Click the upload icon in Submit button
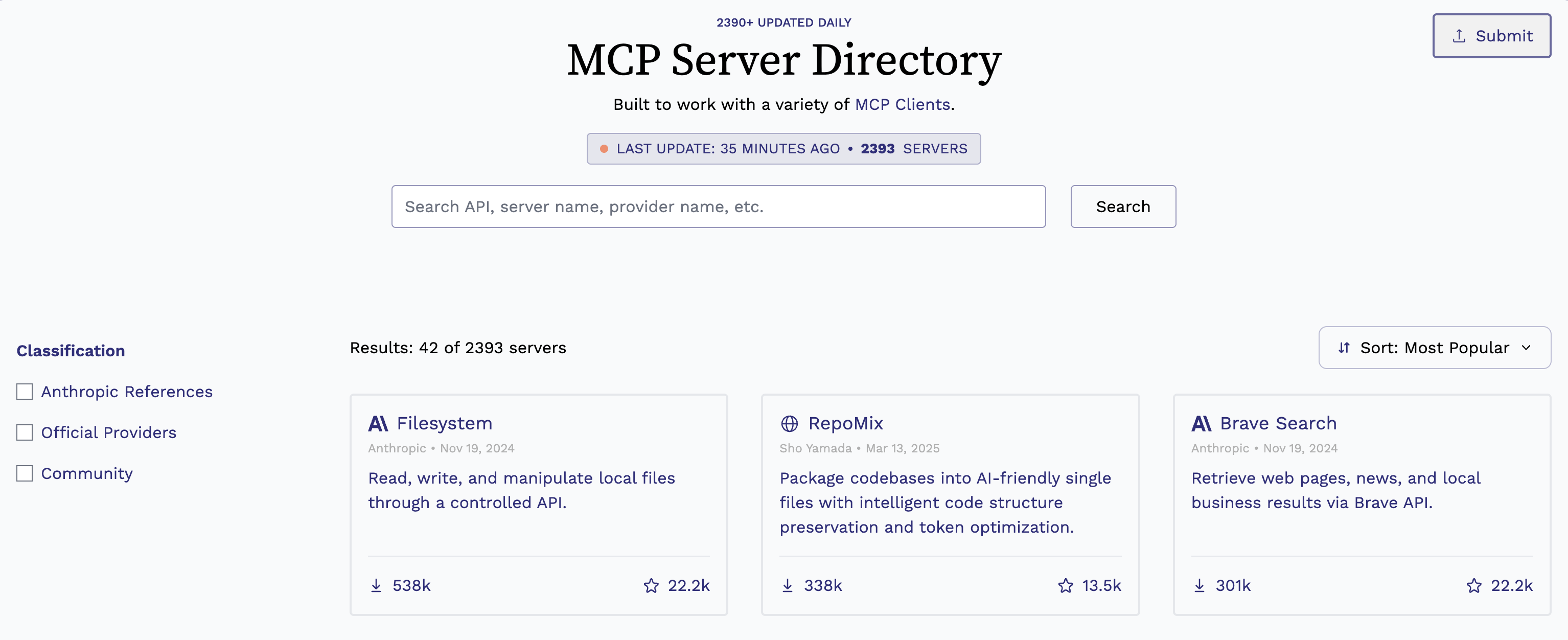Screen dimensions: 1568x640 coord(1459,36)
